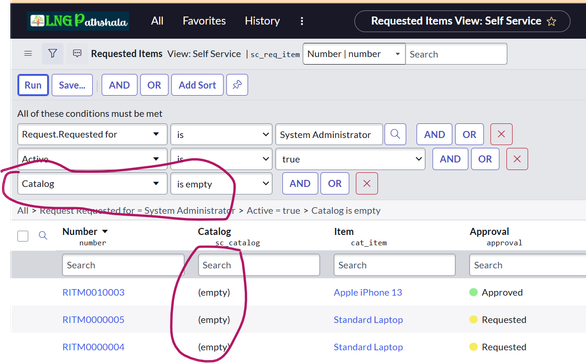The height and width of the screenshot is (364, 586).
Task: Open the operator dropdown in the Requested for row
Action: [x=222, y=134]
